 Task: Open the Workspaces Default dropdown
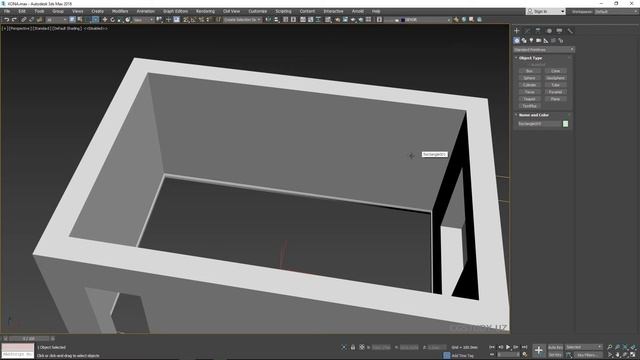coord(616,11)
